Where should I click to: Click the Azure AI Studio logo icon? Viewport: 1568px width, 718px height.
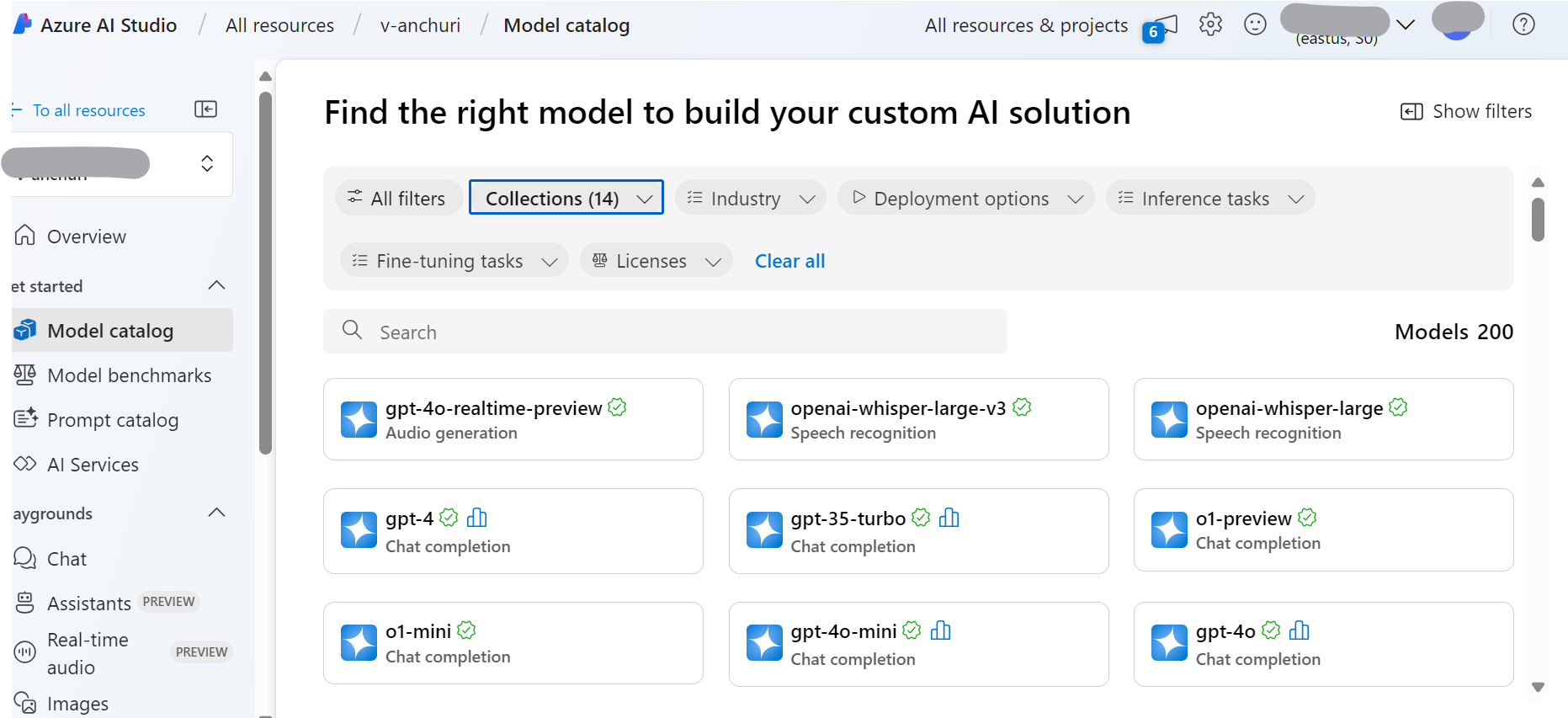click(x=23, y=24)
